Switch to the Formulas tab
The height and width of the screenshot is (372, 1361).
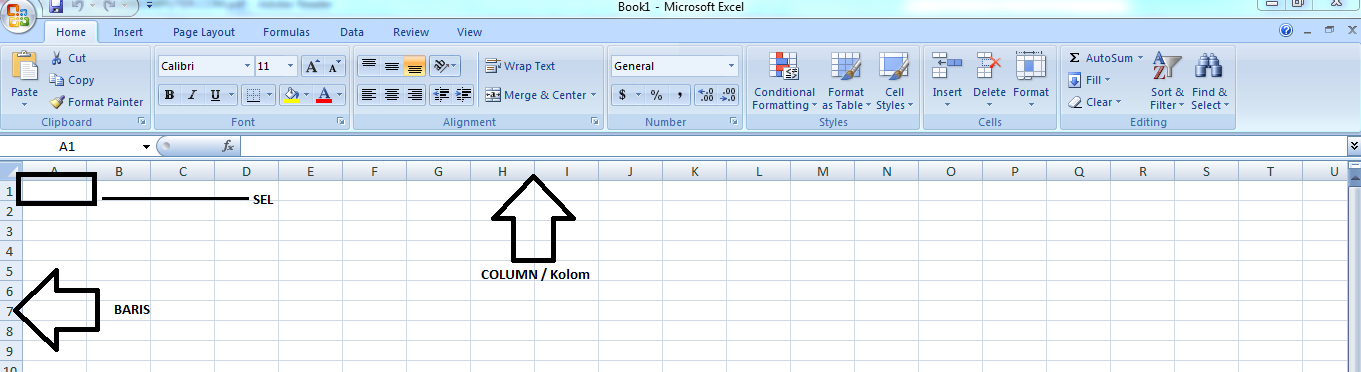click(x=286, y=32)
